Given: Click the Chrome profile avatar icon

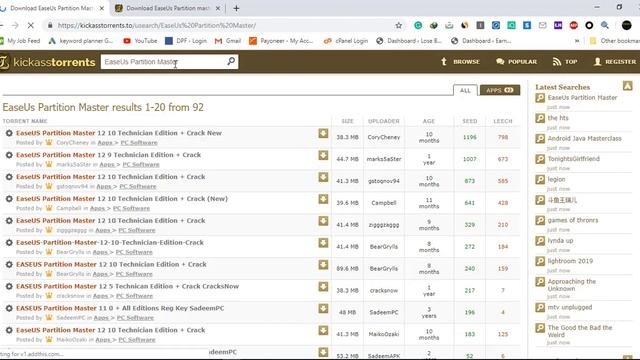Looking at the screenshot, I should (627, 25).
